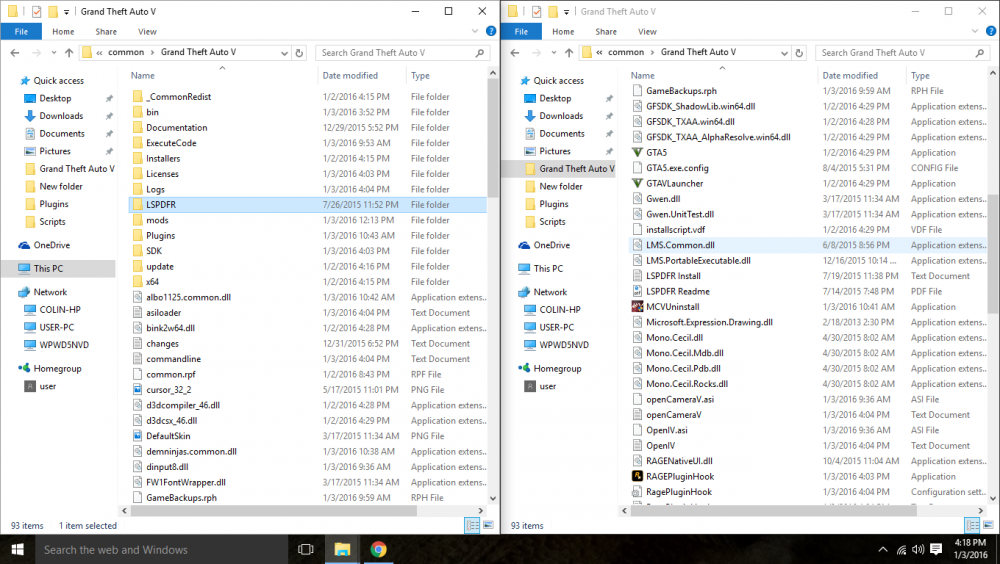Image resolution: width=1000 pixels, height=564 pixels.
Task: Expand the ribbon in left window
Action: click(474, 31)
